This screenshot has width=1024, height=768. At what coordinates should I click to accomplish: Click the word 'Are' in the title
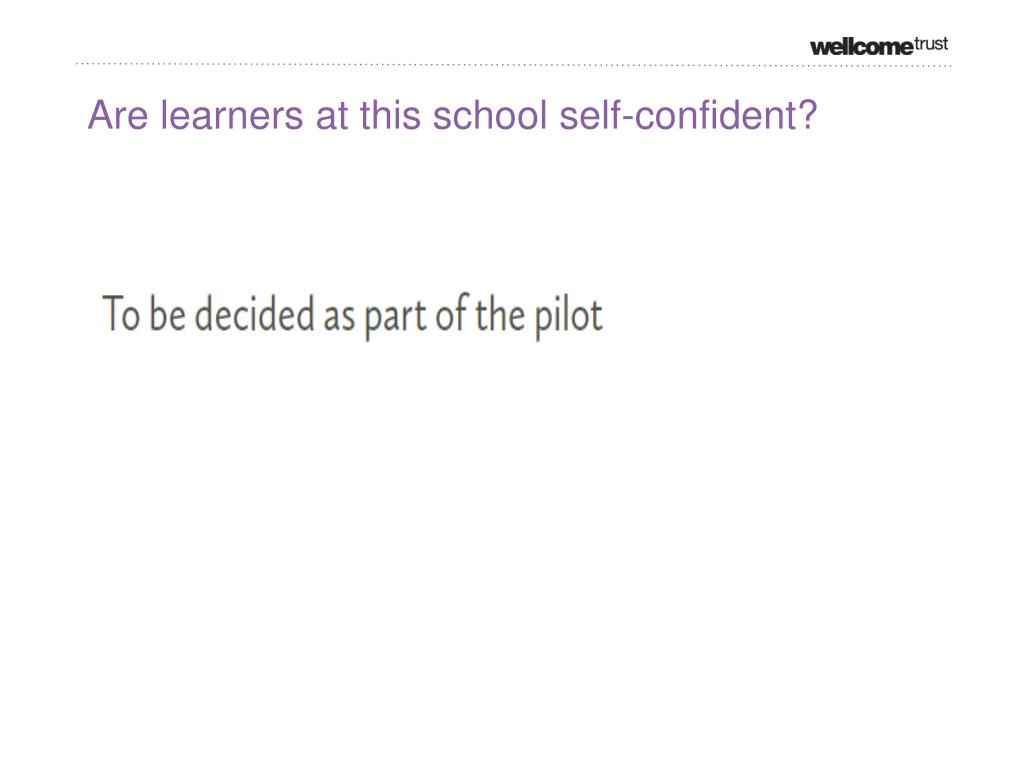[x=118, y=116]
